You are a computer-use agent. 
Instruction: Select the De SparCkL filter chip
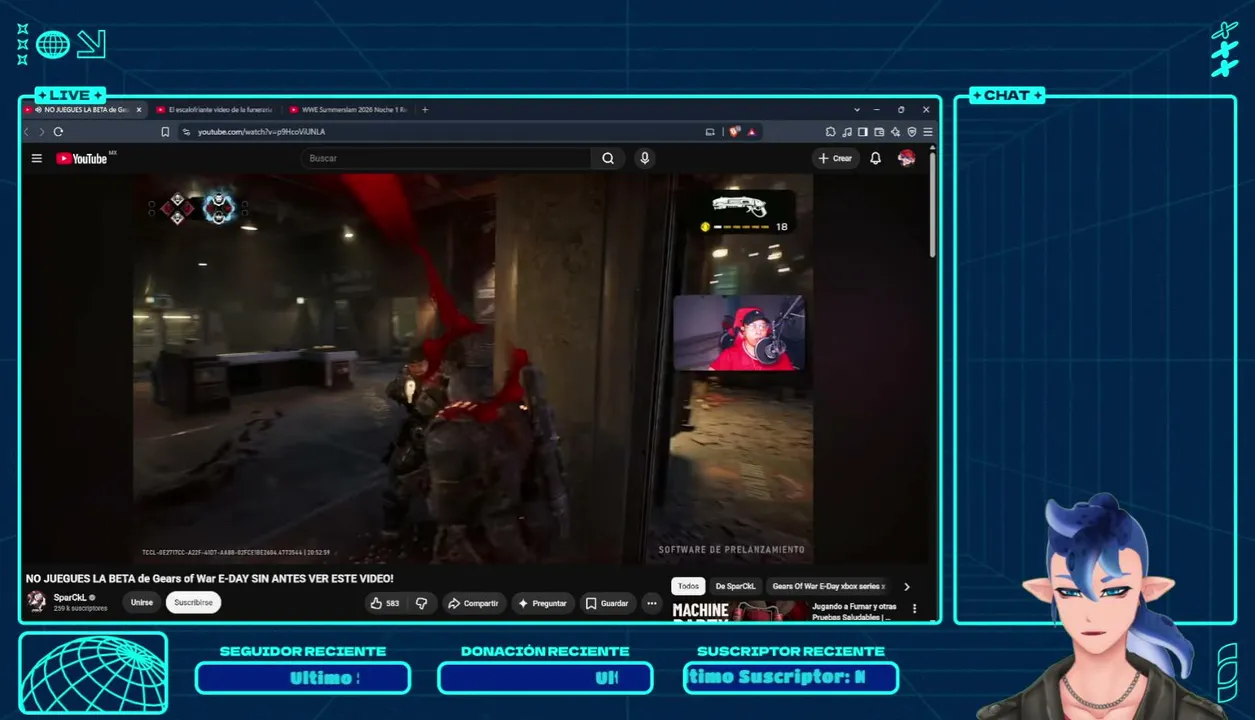click(736, 587)
